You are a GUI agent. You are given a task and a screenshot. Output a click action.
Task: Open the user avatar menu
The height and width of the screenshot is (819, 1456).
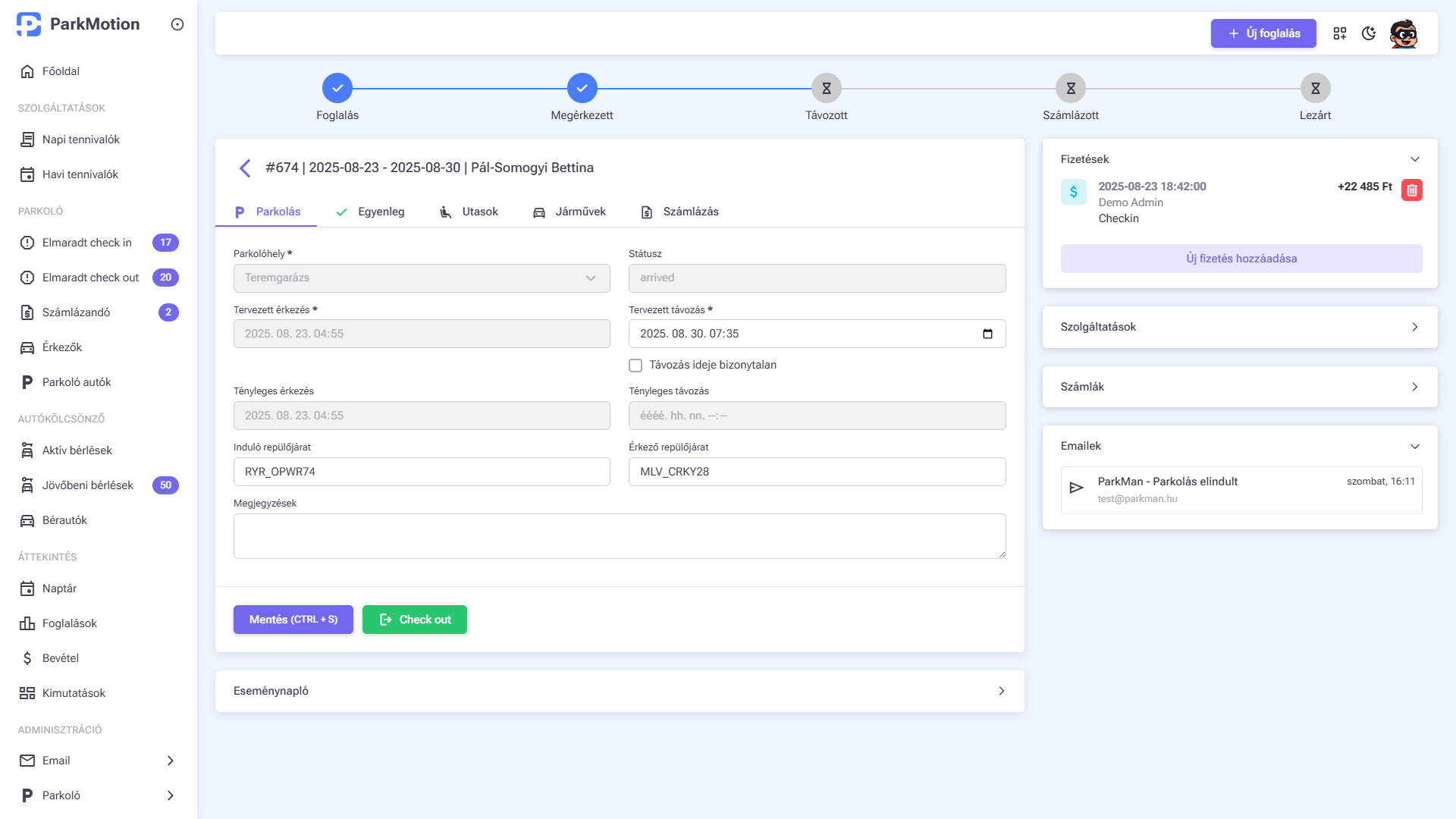click(x=1404, y=33)
